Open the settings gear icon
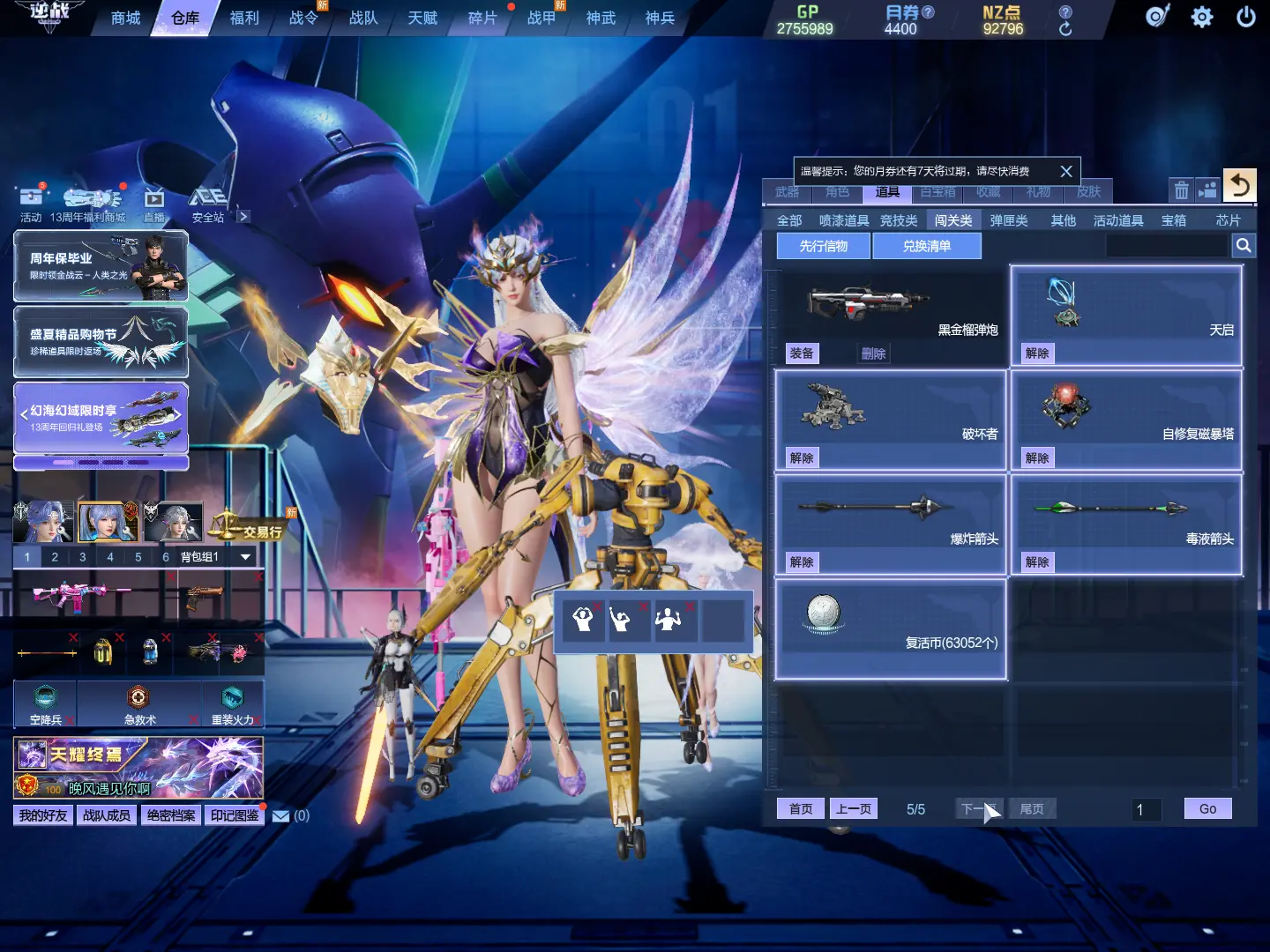 [x=1201, y=17]
